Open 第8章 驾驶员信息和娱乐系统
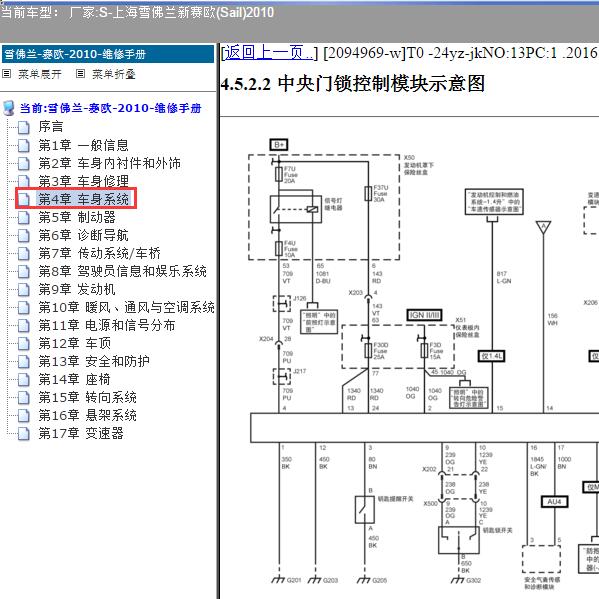599x599 pixels. pyautogui.click(x=122, y=271)
